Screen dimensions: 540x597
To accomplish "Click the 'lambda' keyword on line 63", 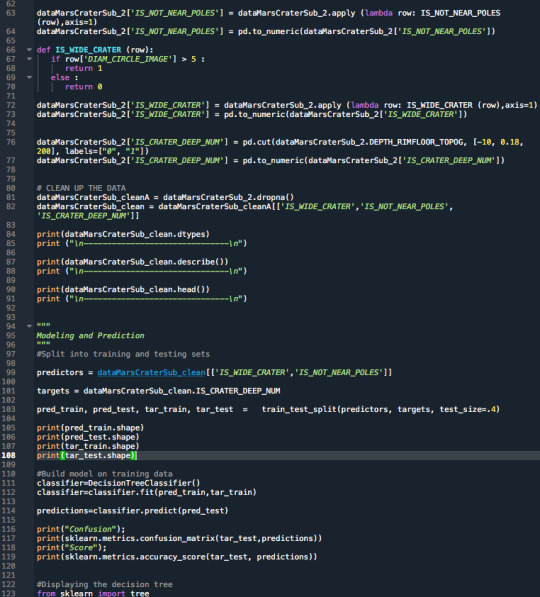I will 379,13.
